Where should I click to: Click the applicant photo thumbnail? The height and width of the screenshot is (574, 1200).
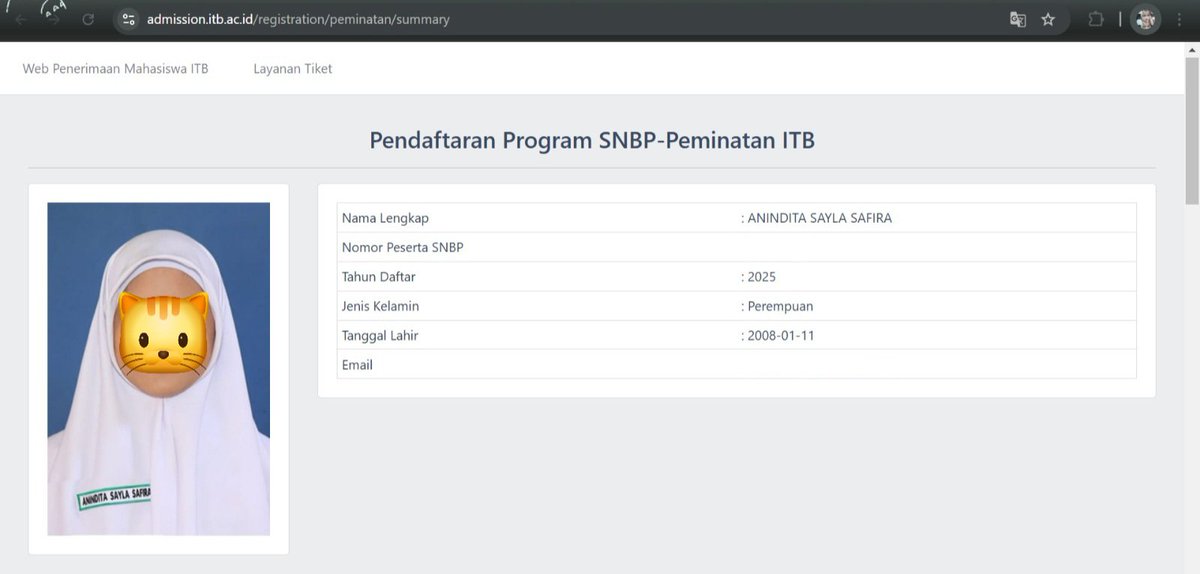click(159, 369)
